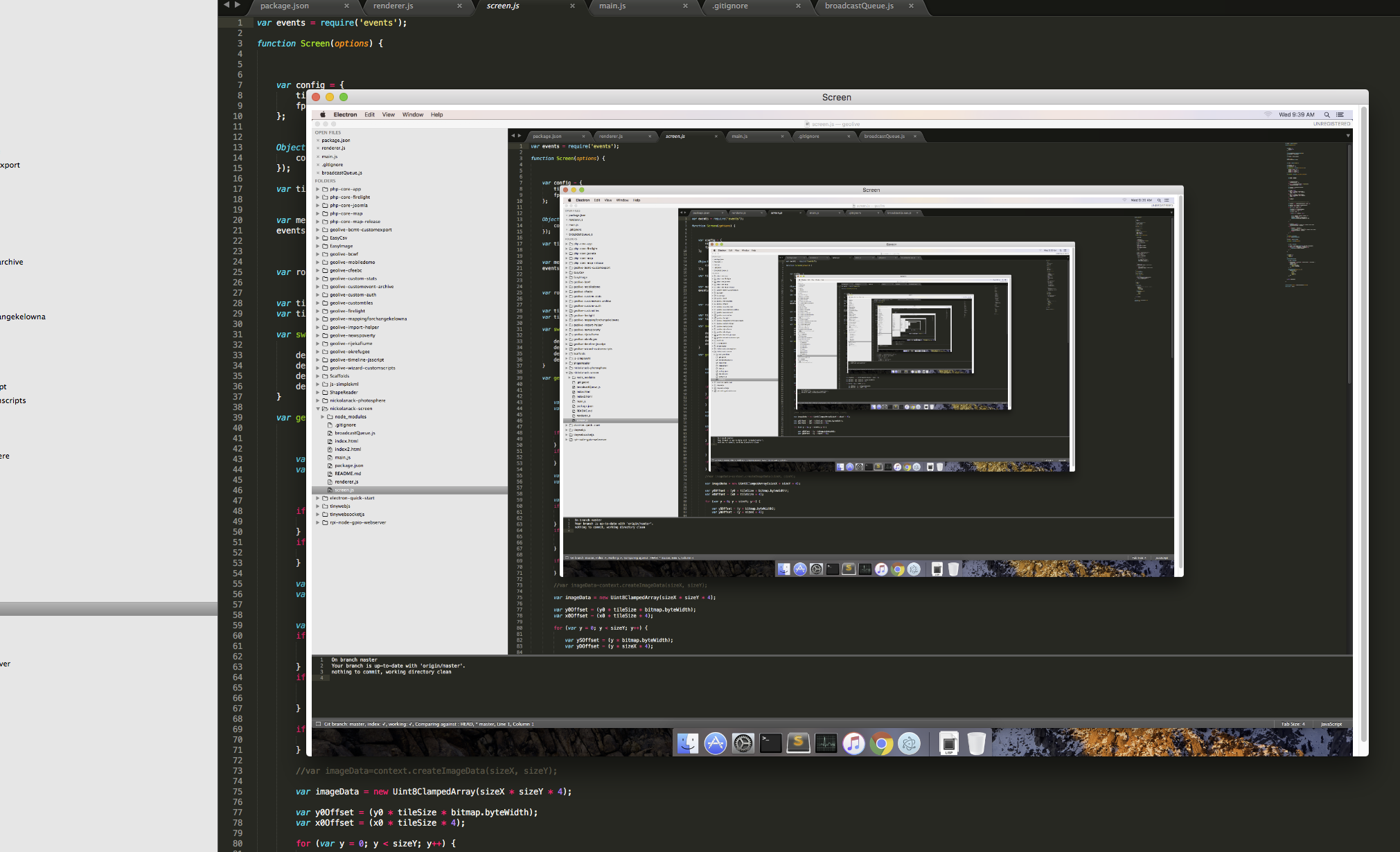Image resolution: width=1400 pixels, height=852 pixels.
Task: Expand the node_modules folder
Action: pyautogui.click(x=323, y=417)
